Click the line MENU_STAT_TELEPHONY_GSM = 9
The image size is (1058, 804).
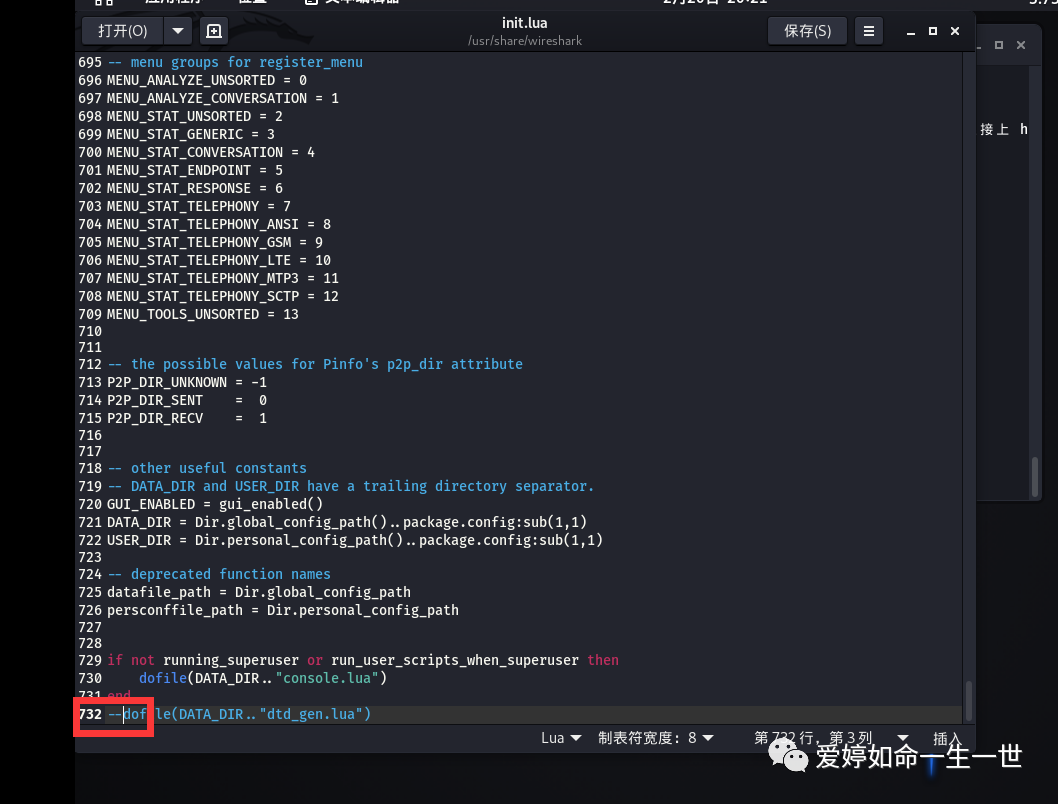coord(215,242)
